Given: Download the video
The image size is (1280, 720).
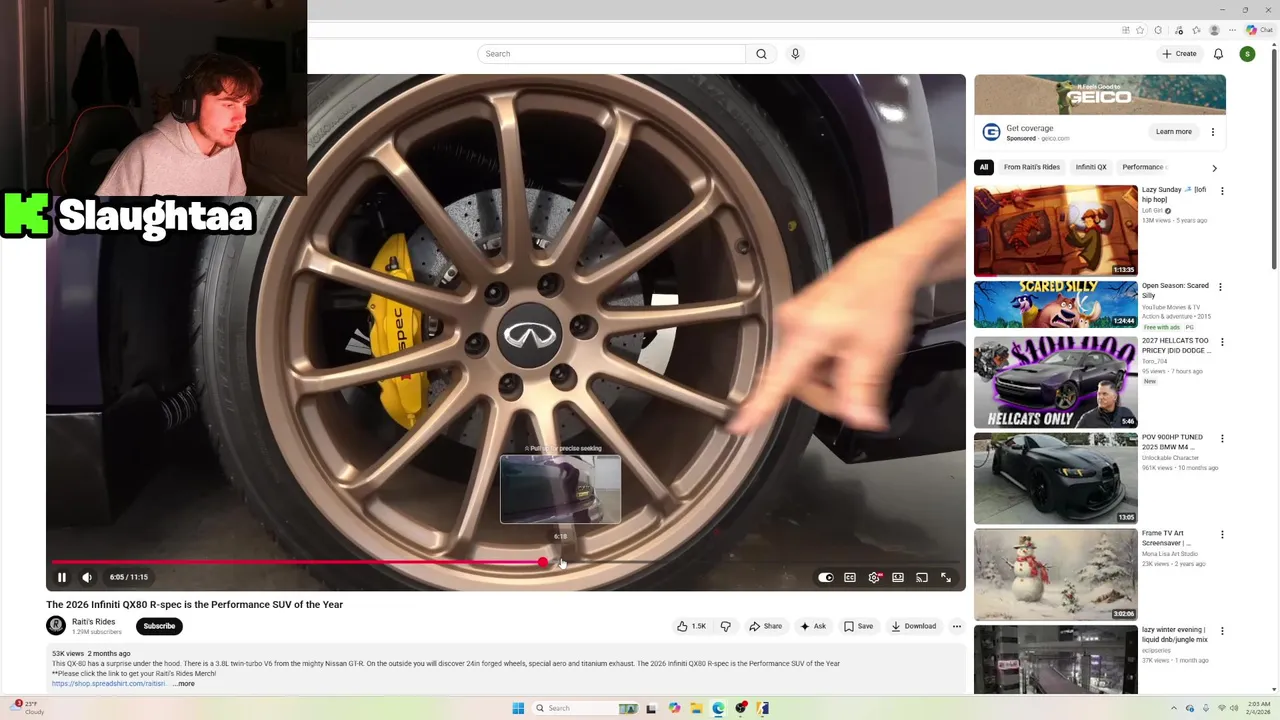Looking at the screenshot, I should [x=914, y=626].
